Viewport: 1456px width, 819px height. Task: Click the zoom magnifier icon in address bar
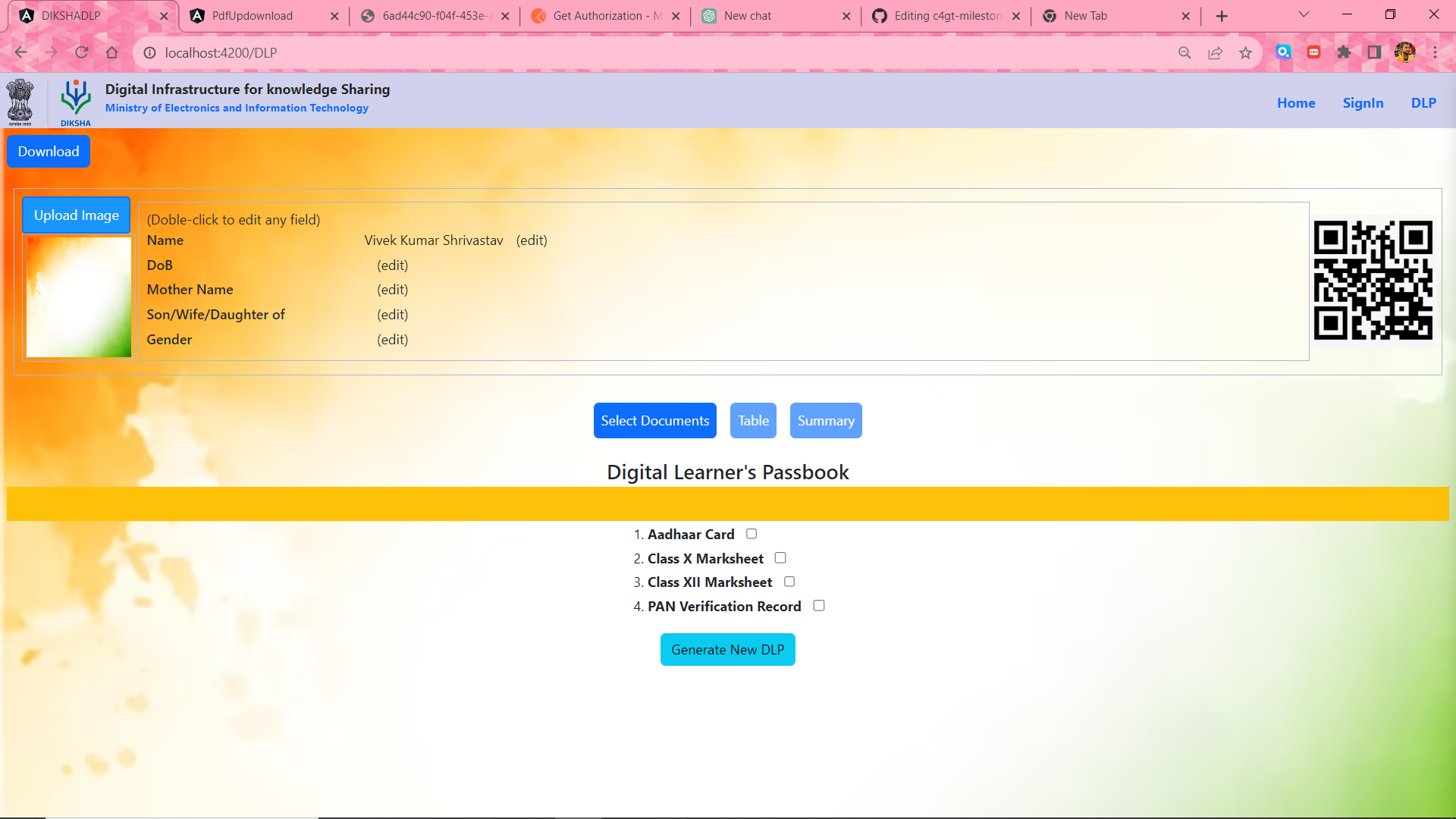[x=1185, y=52]
